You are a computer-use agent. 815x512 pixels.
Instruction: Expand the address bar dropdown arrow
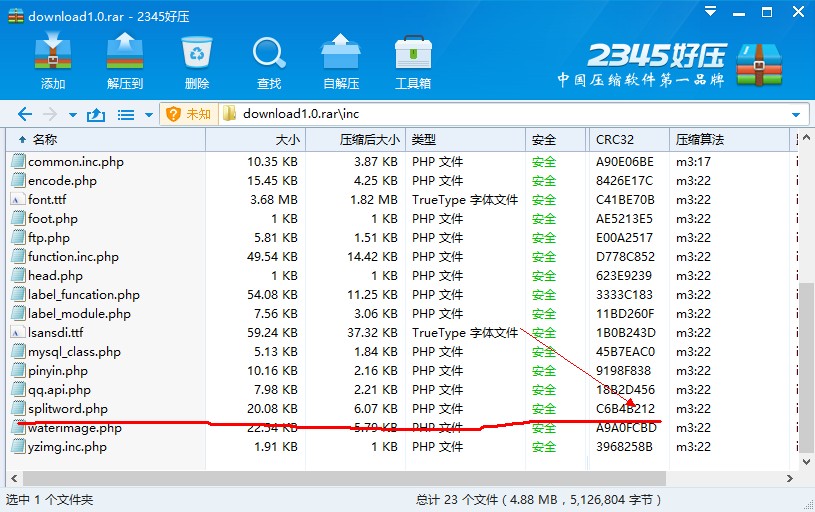(796, 114)
